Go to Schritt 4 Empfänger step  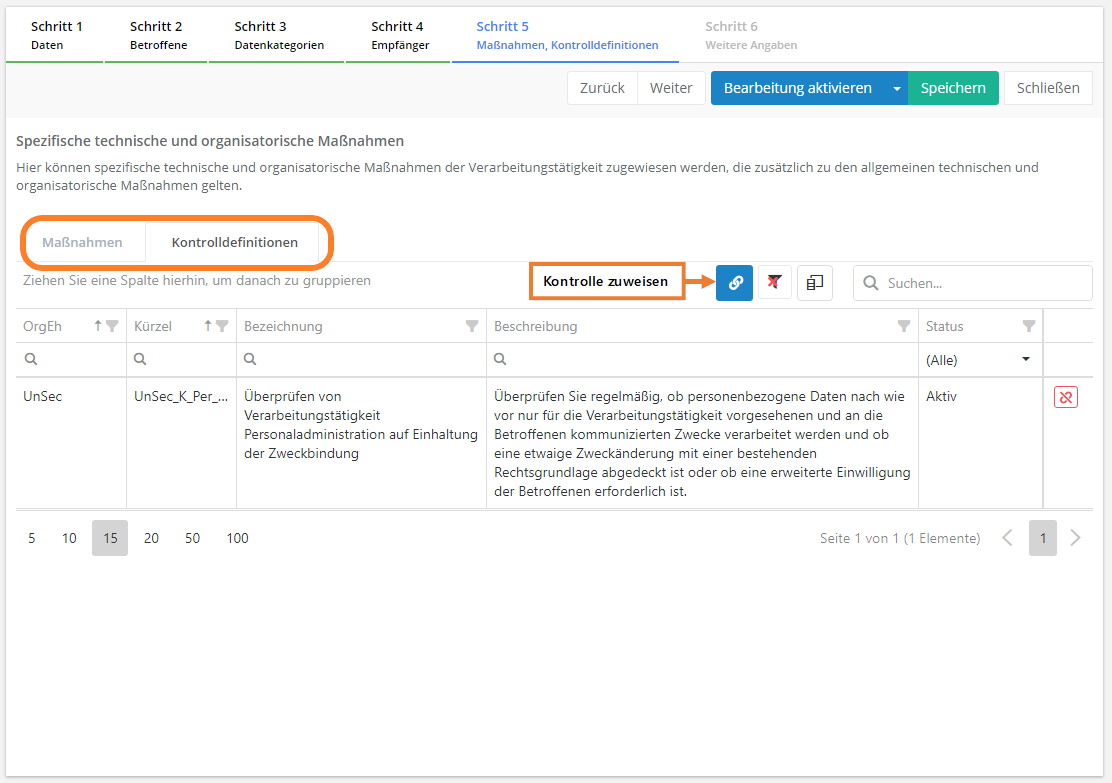(397, 35)
